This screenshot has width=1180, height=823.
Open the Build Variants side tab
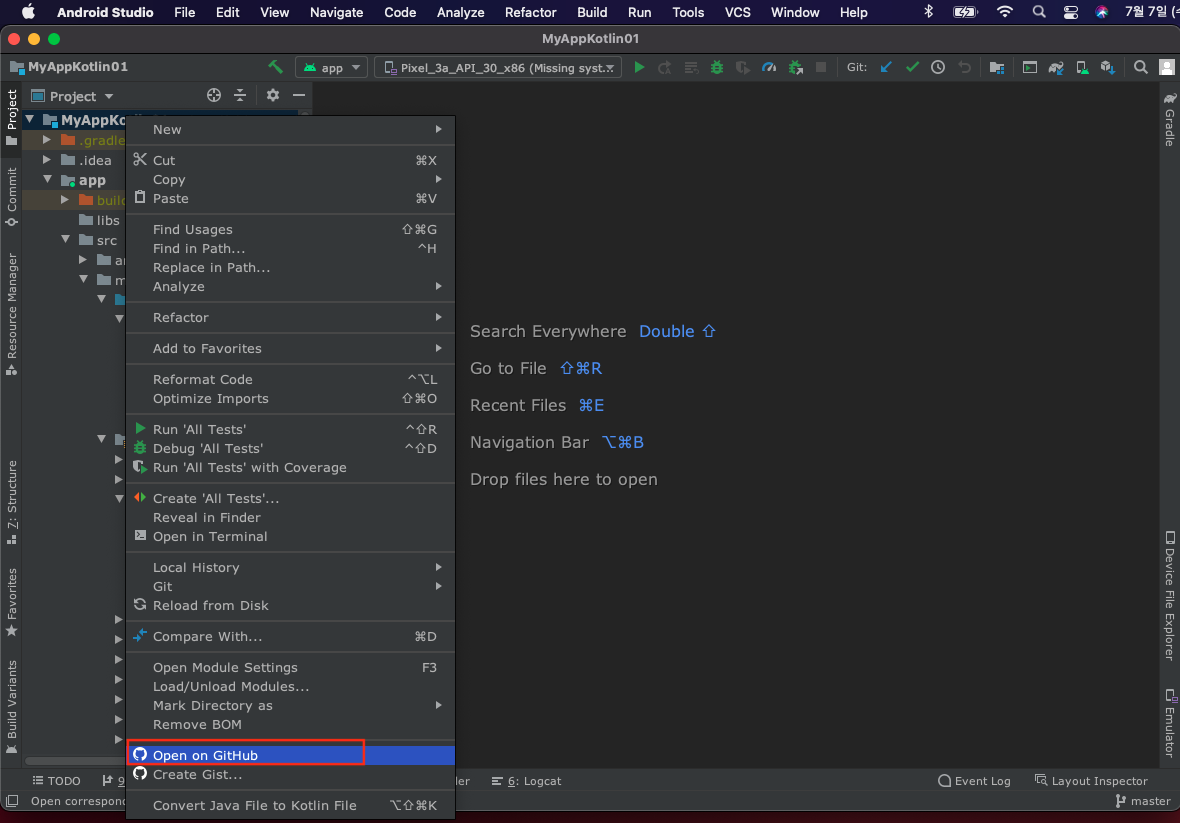11,706
